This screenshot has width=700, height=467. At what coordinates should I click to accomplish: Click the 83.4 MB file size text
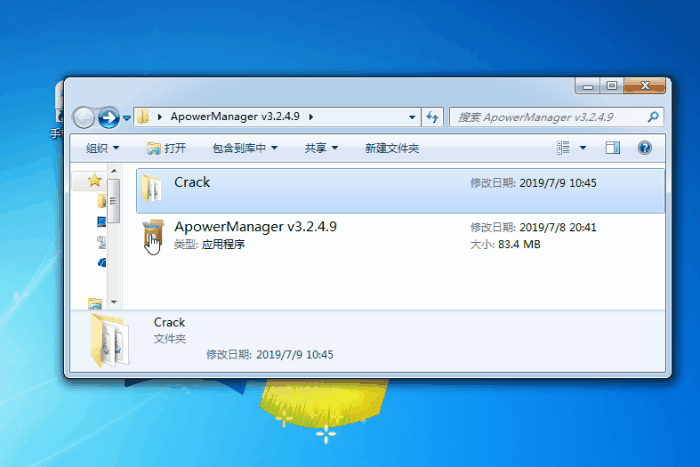tap(519, 245)
